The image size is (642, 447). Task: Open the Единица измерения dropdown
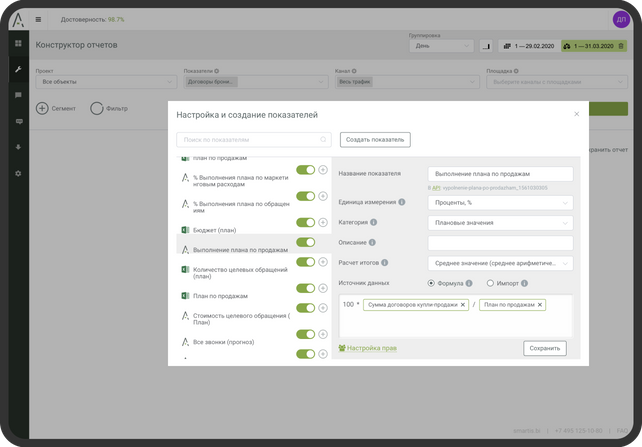pos(499,203)
